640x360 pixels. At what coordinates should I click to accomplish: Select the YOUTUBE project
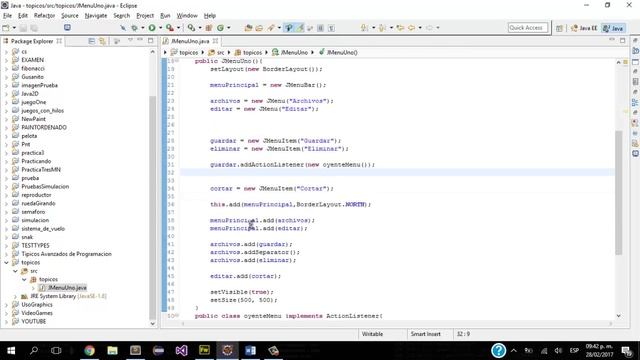point(33,322)
